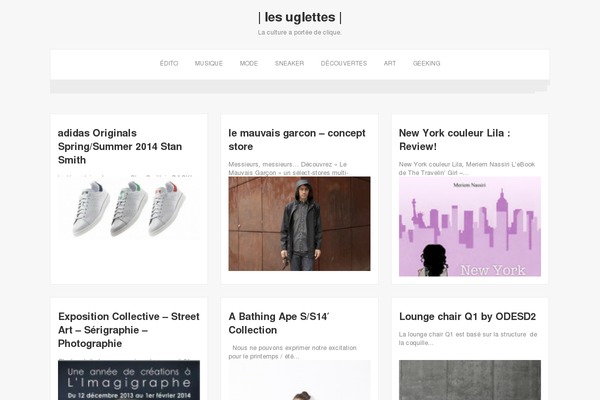Click the purple New York skyline cover
Image resolution: width=600 pixels, height=400 pixels.
[x=470, y=226]
